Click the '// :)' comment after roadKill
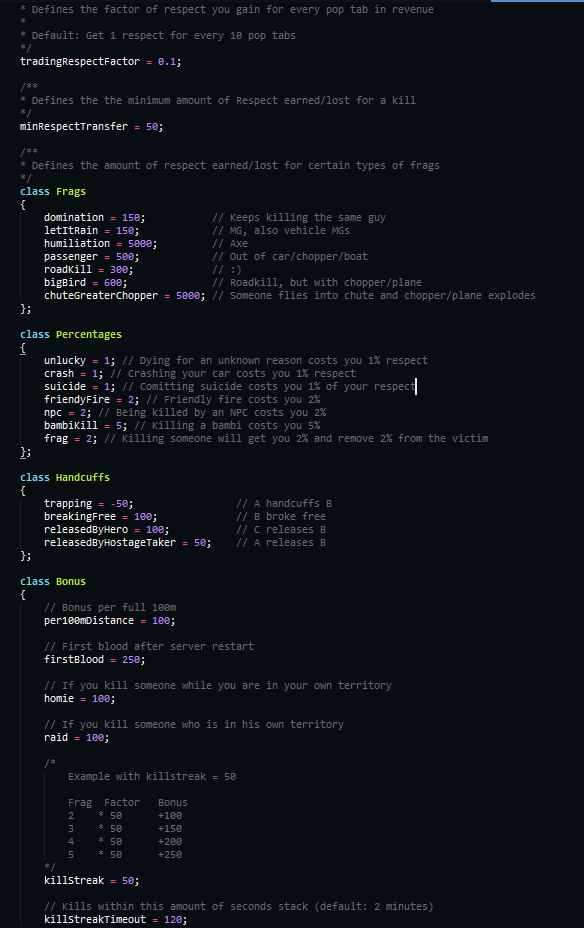Viewport: 584px width, 928px height. click(227, 270)
